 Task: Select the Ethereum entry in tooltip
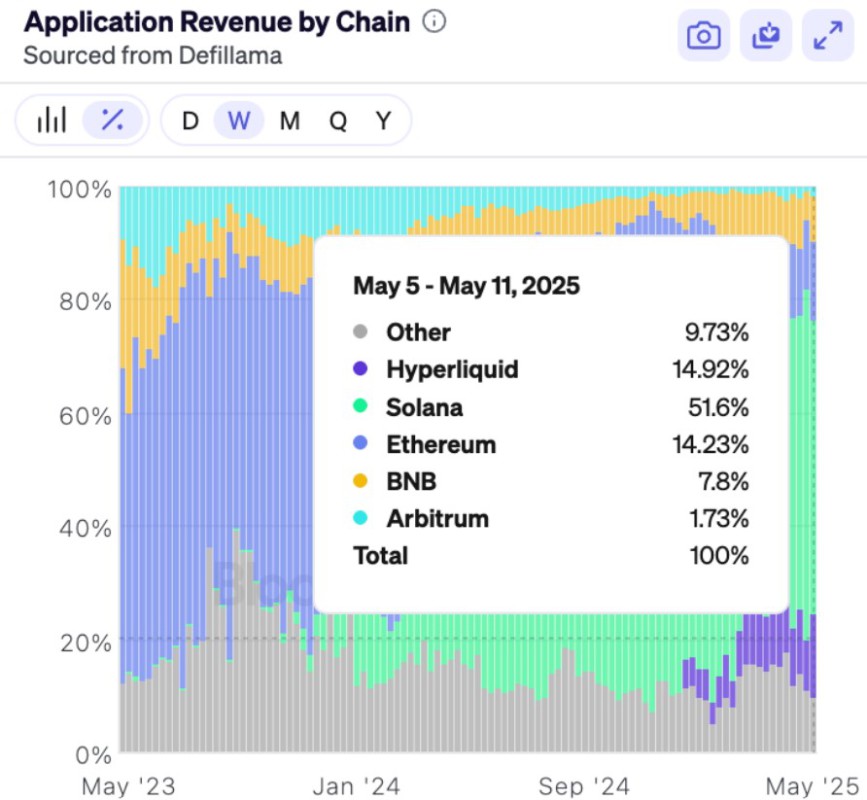[441, 444]
